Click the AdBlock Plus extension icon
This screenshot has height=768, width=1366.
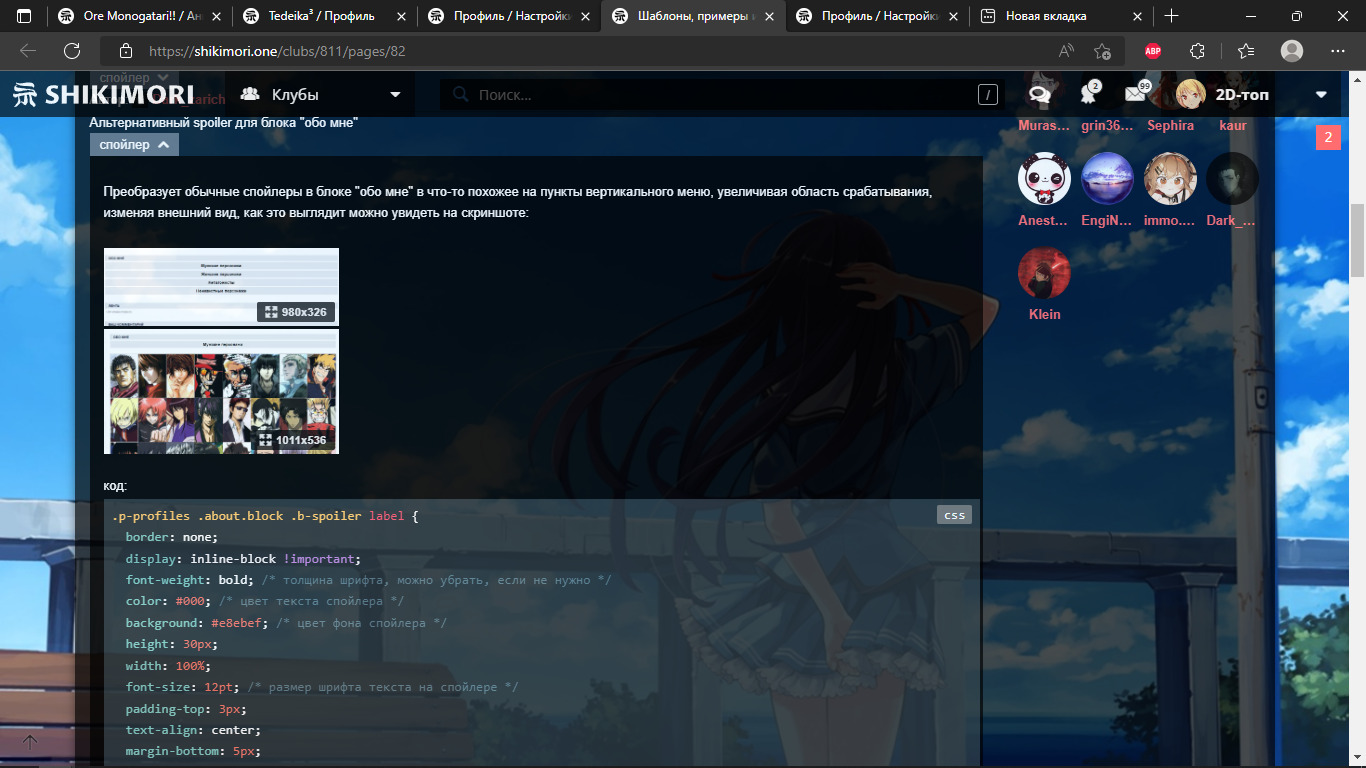coord(1153,51)
